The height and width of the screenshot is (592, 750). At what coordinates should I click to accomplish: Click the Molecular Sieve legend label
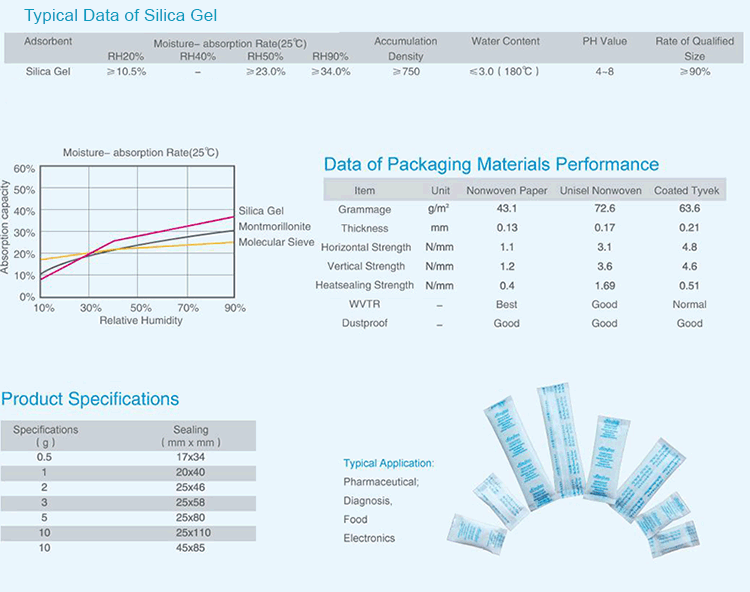(277, 242)
